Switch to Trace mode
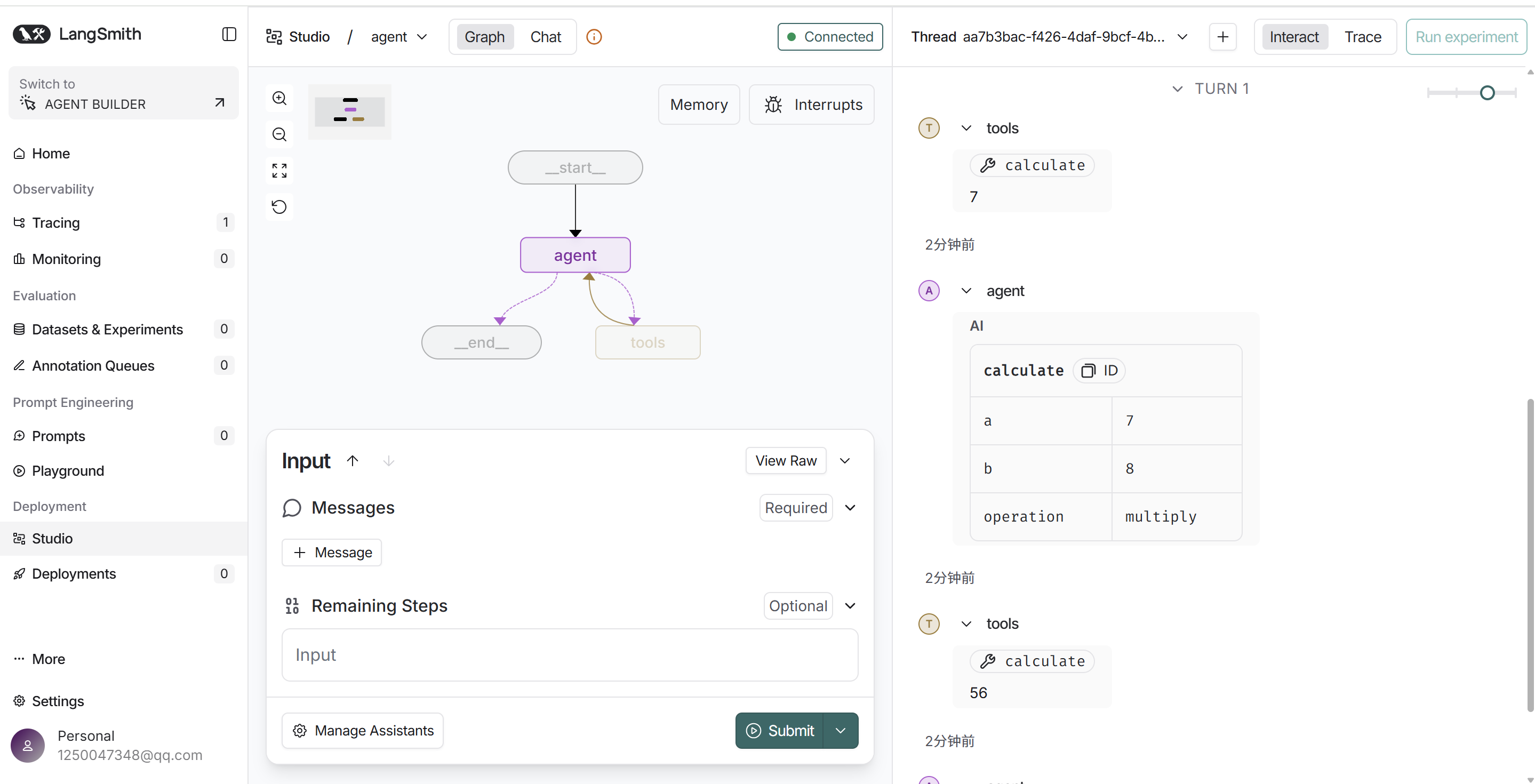 coord(1362,37)
